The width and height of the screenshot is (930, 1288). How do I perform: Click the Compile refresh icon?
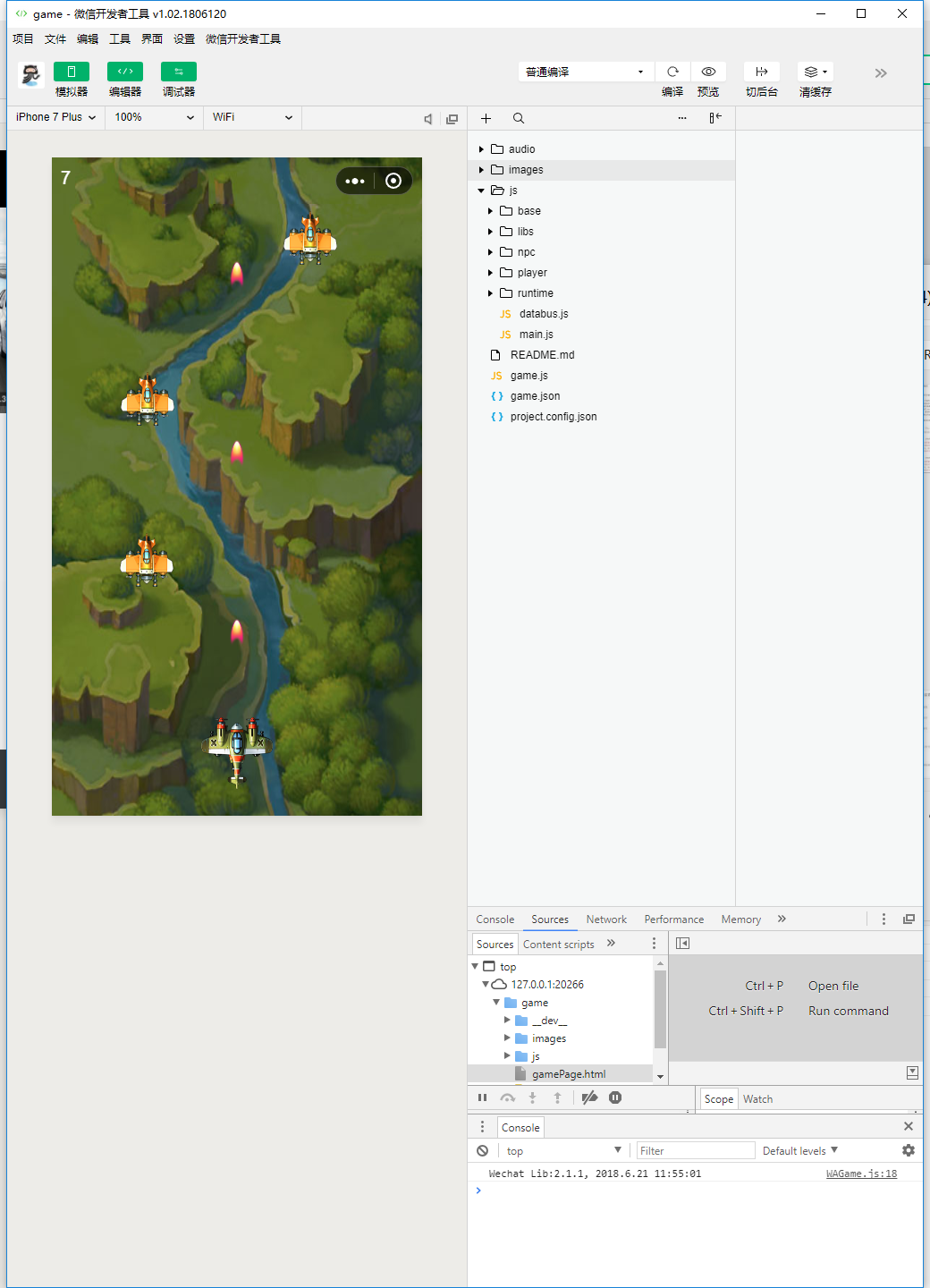pos(672,72)
